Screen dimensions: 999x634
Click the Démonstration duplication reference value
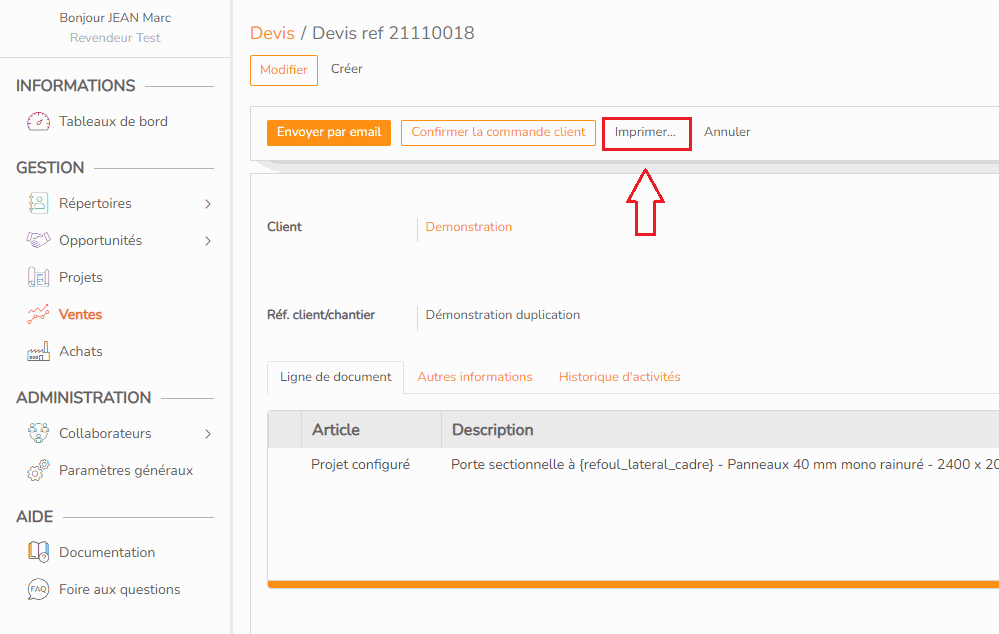(x=503, y=315)
